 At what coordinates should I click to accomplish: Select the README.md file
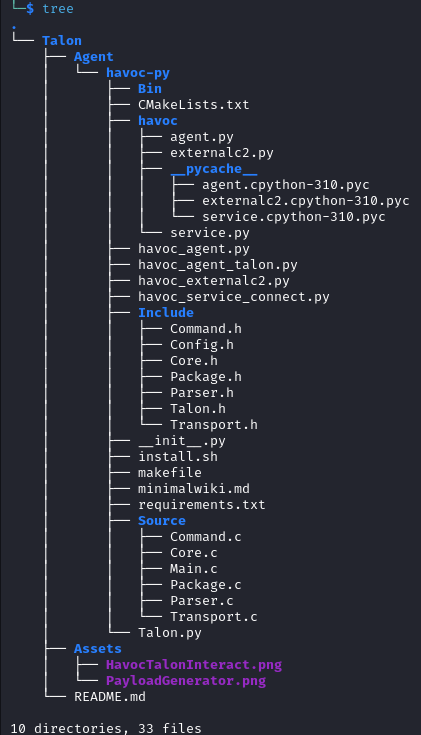(110, 697)
